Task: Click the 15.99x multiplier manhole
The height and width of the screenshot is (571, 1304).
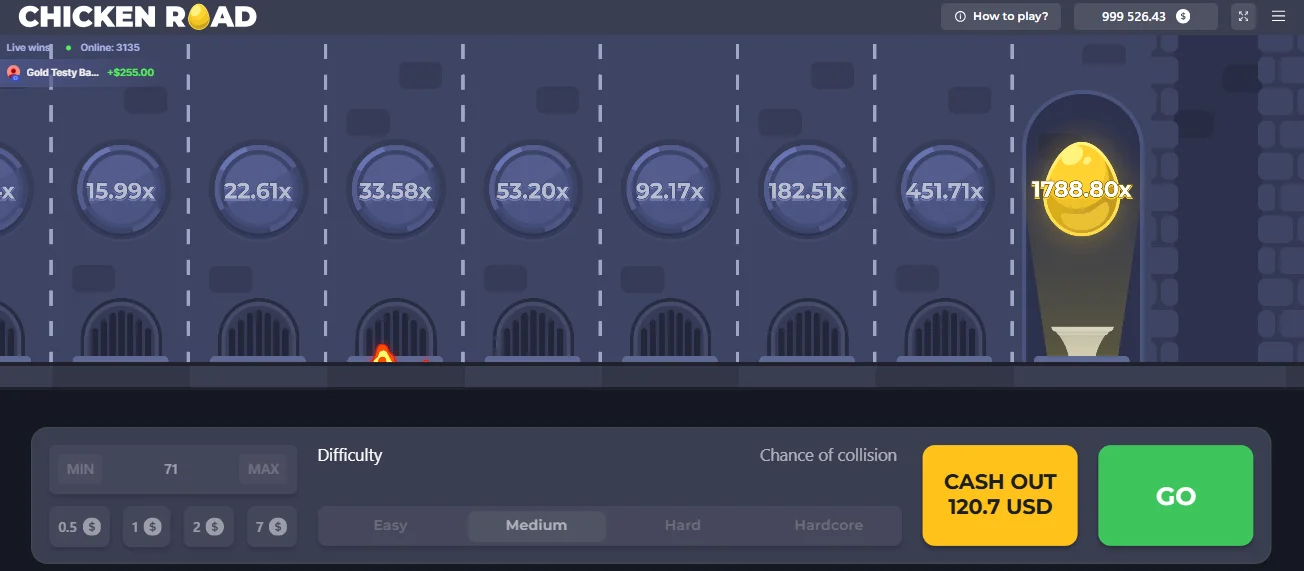Action: [120, 190]
